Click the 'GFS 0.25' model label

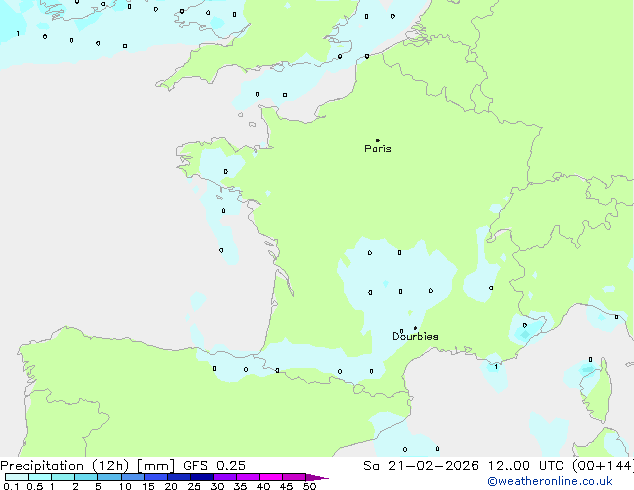coord(214,466)
